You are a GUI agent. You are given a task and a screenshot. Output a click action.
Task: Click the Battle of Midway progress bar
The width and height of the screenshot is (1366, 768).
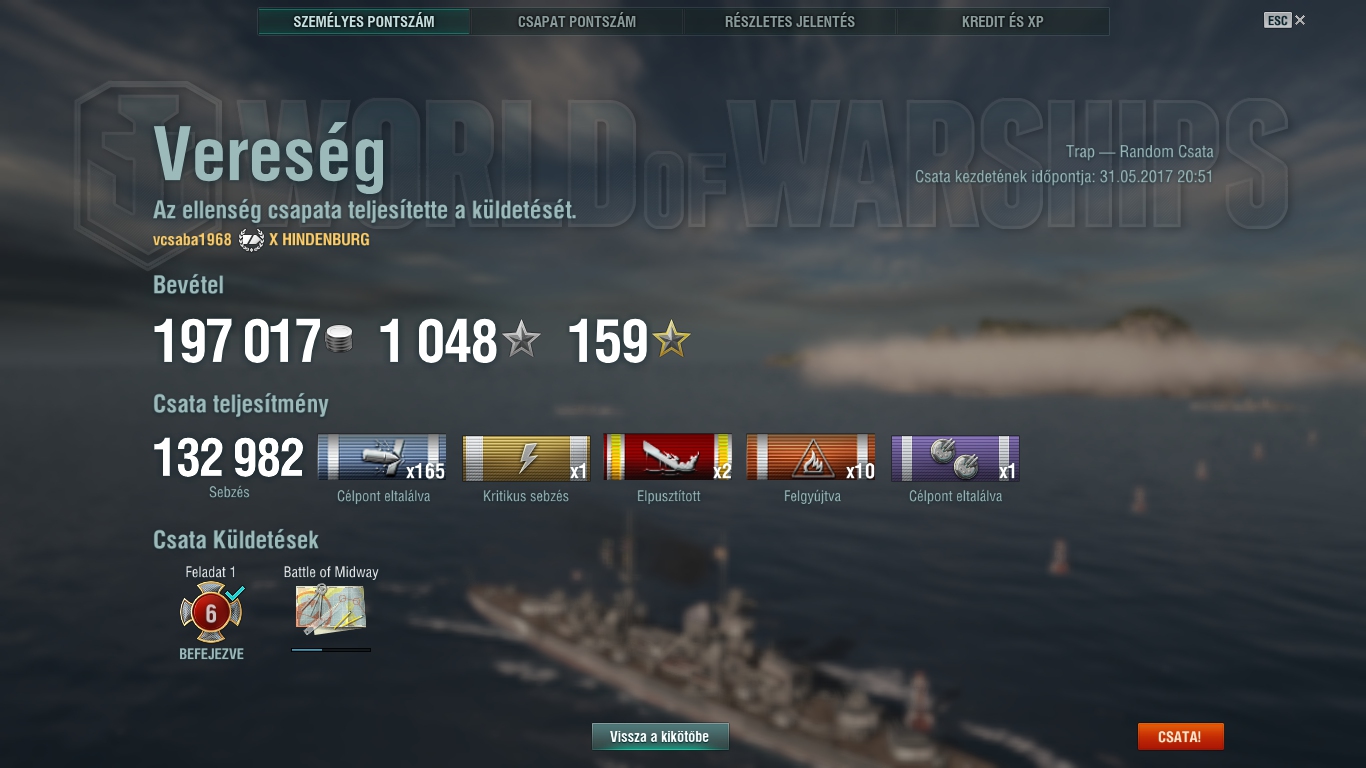pyautogui.click(x=331, y=650)
